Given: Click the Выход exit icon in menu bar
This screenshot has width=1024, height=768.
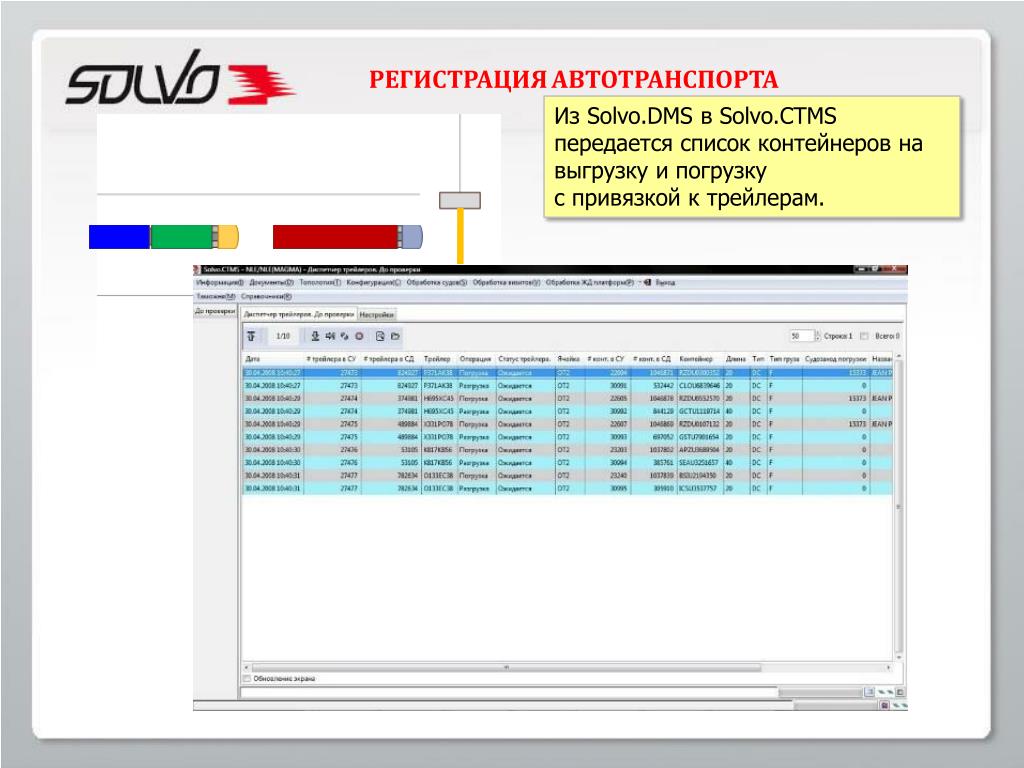Looking at the screenshot, I should (x=648, y=283).
